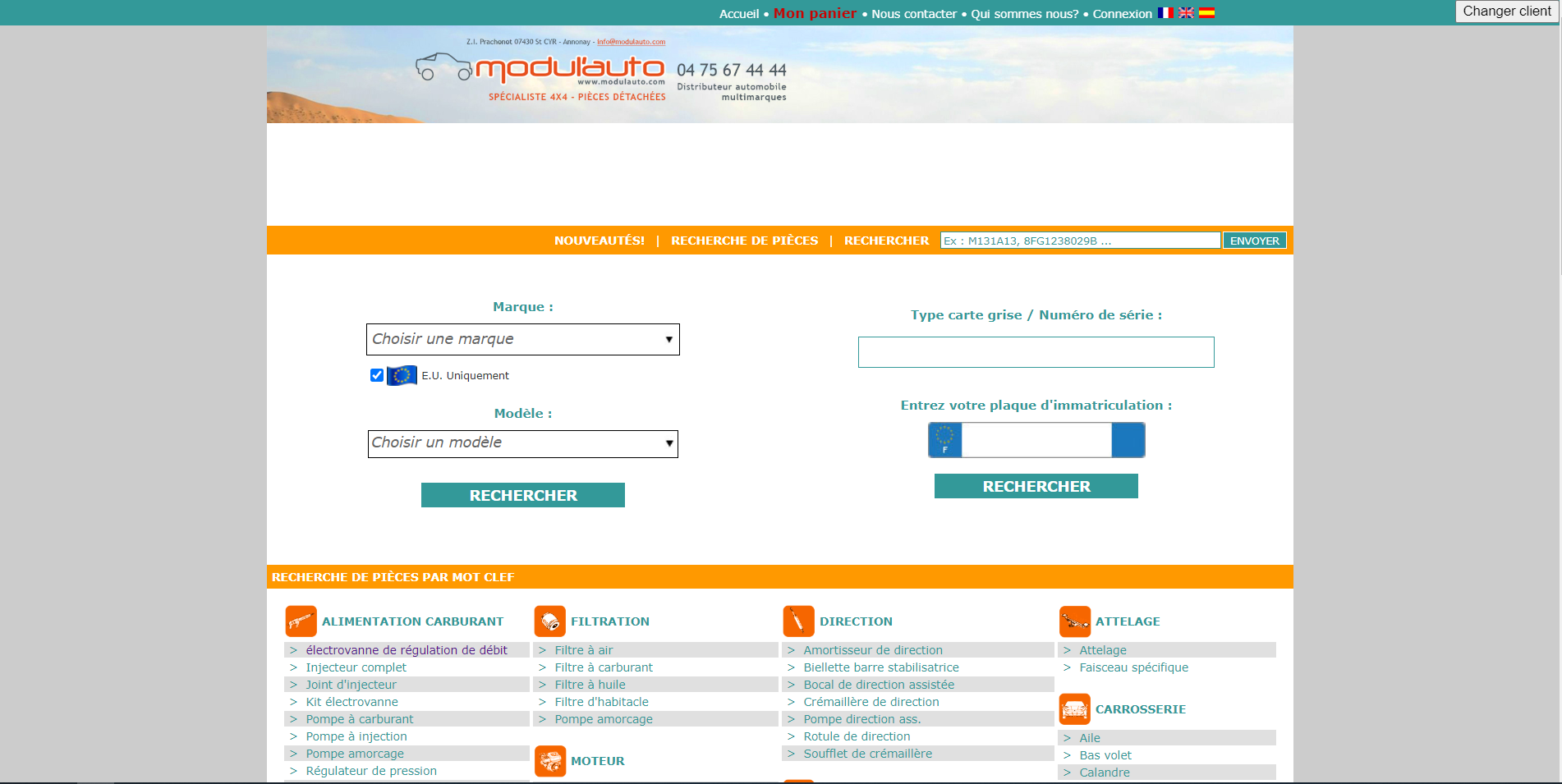The width and height of the screenshot is (1562, 784).
Task: Select the Moteur category icon
Action: pos(549,761)
